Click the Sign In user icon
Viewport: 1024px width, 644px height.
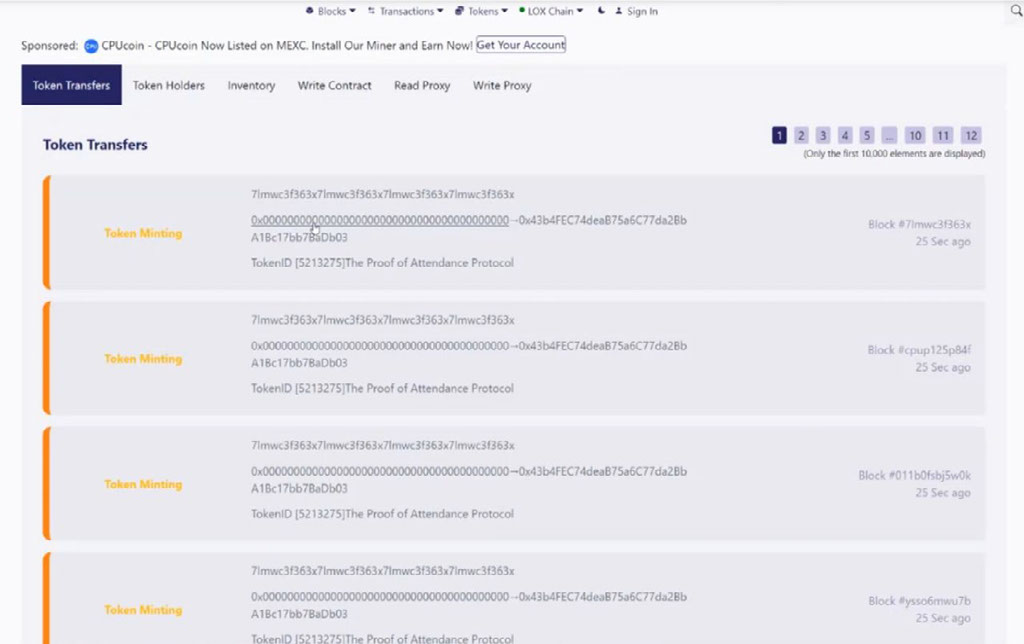click(619, 11)
